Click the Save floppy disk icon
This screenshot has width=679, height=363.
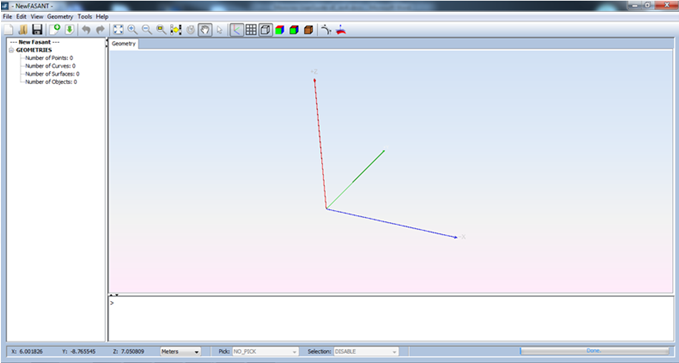37,29
